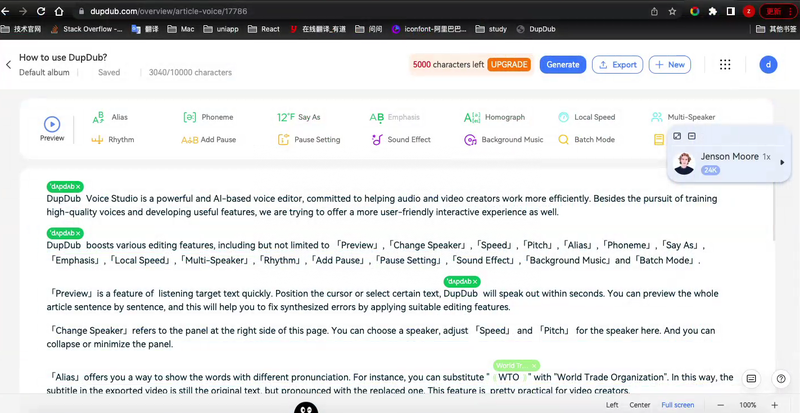
Task: Remove the first 'dʌpdʌb' phoneme tag
Action: 79,187
